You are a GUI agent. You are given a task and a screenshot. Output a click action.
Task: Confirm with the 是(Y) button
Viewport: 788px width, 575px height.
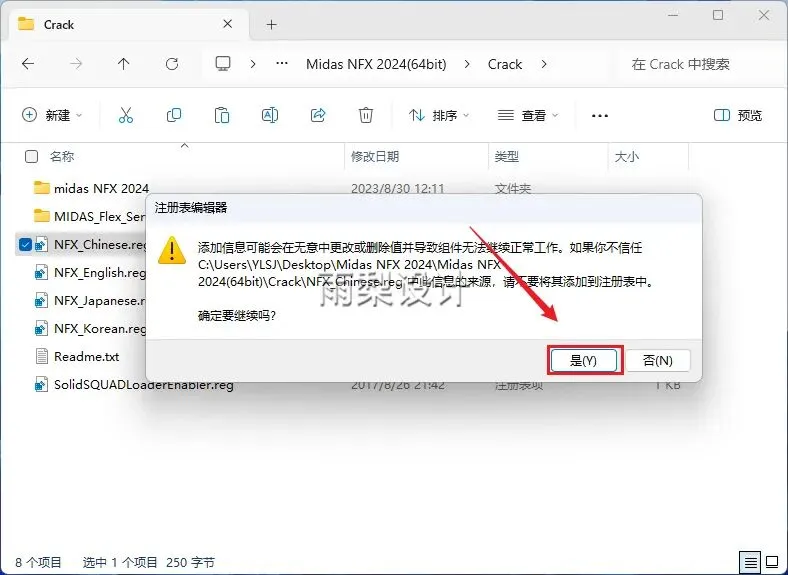(583, 360)
